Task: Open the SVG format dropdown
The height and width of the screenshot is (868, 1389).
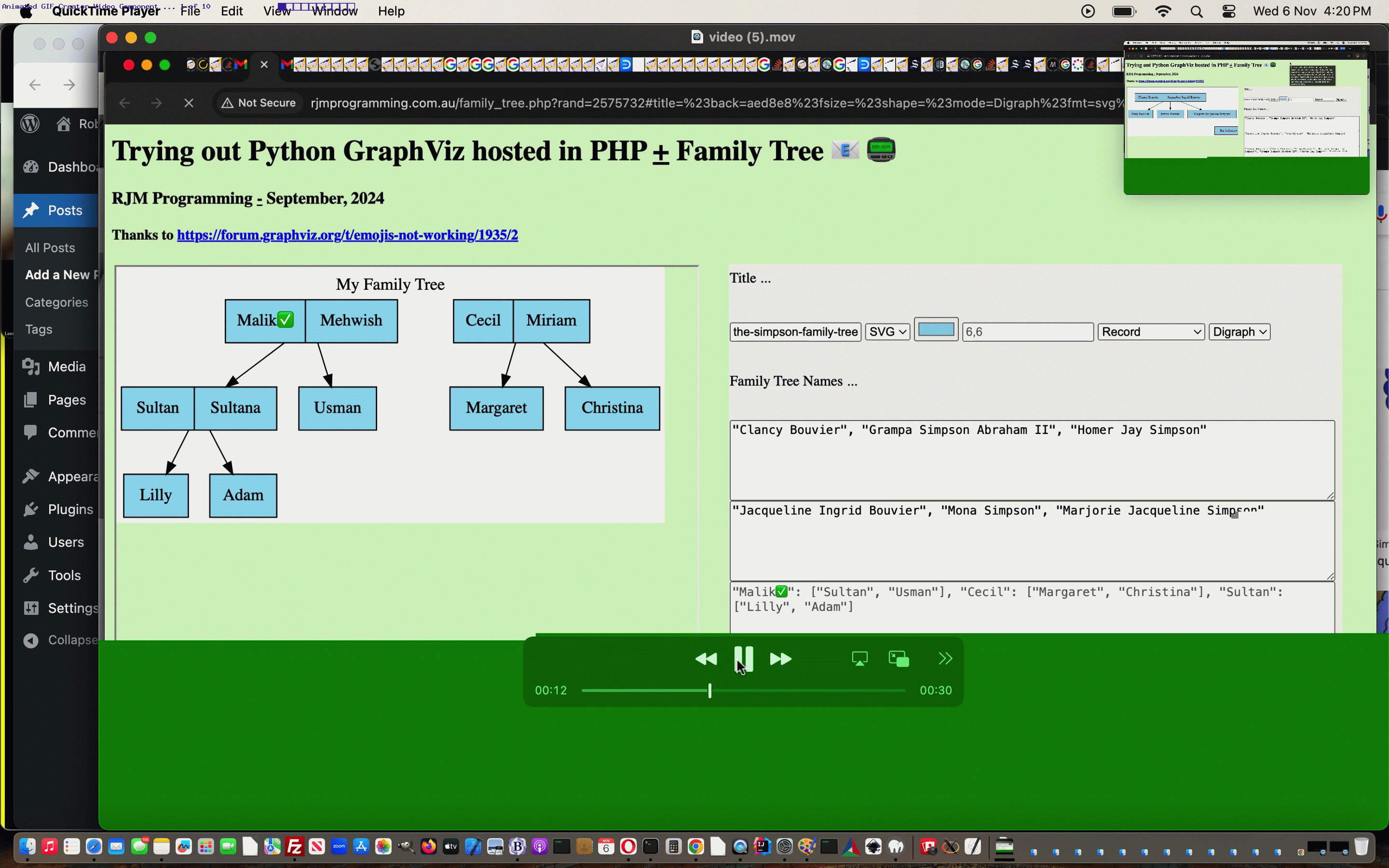Action: 887,332
